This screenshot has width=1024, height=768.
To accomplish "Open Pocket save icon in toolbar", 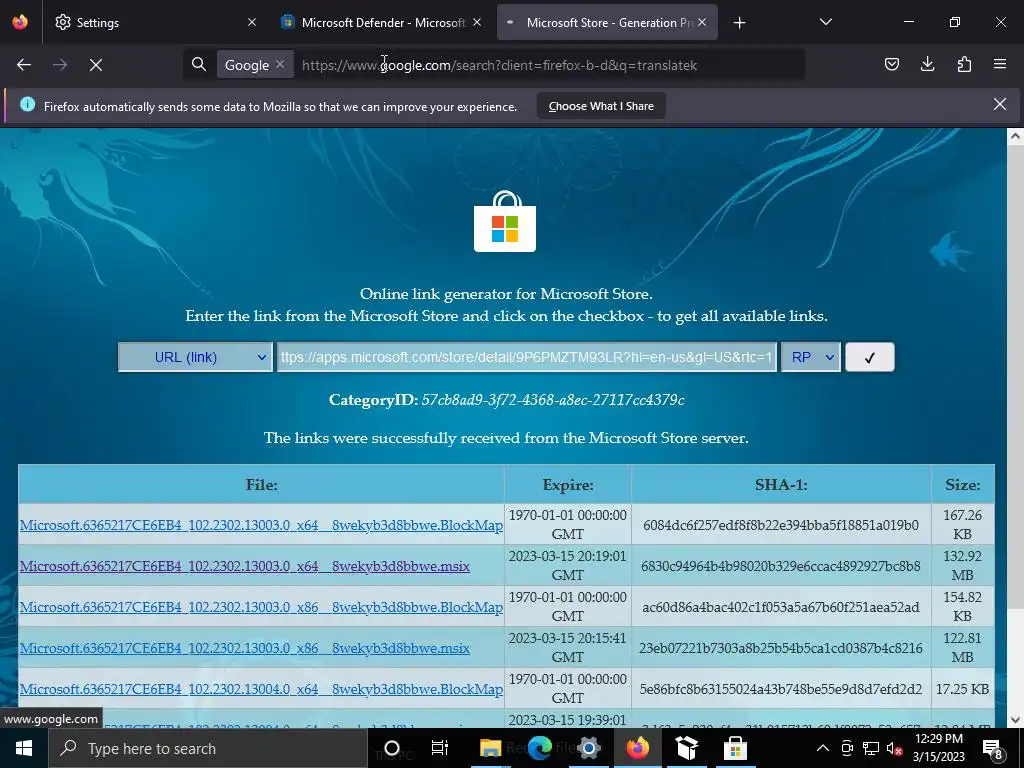I will tap(891, 64).
